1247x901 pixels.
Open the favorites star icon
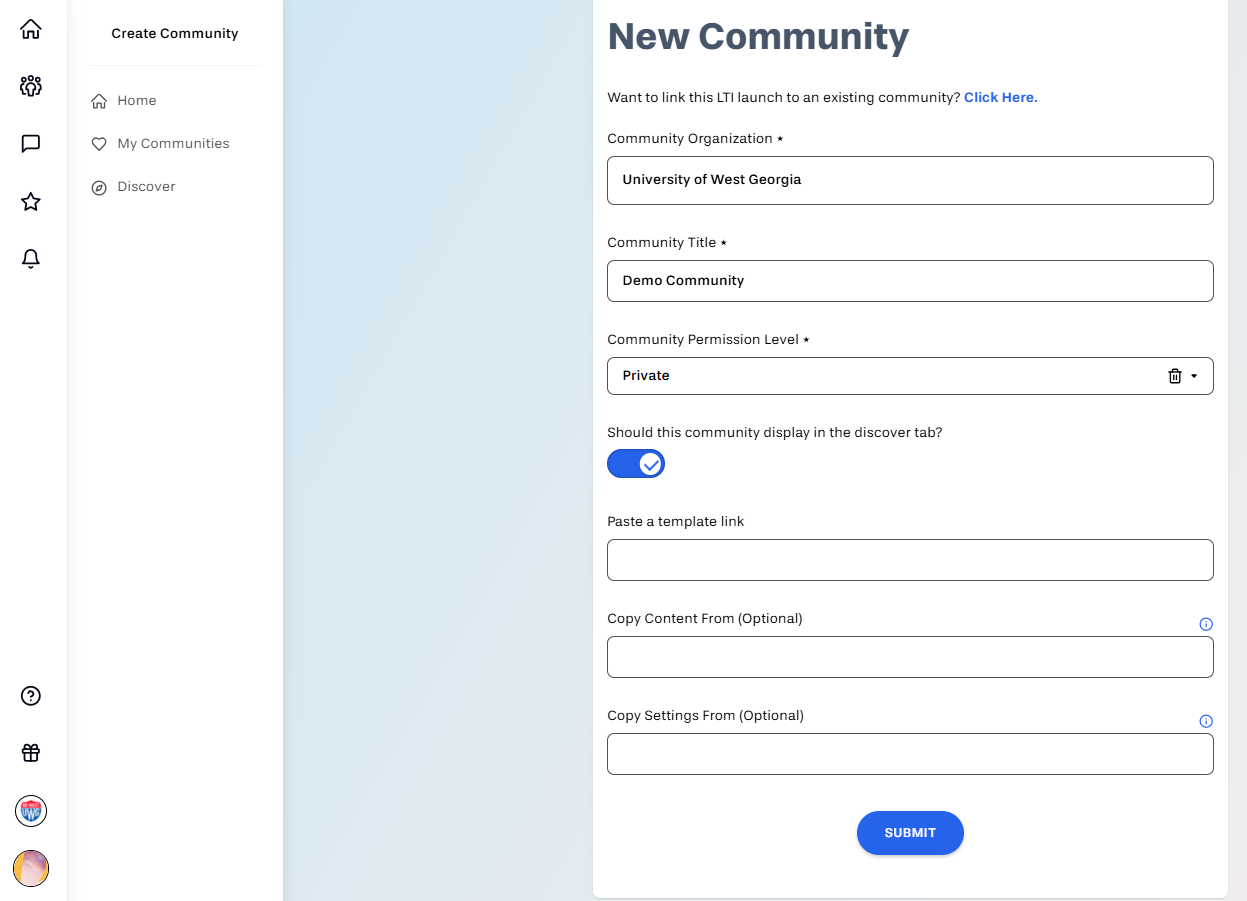tap(31, 202)
